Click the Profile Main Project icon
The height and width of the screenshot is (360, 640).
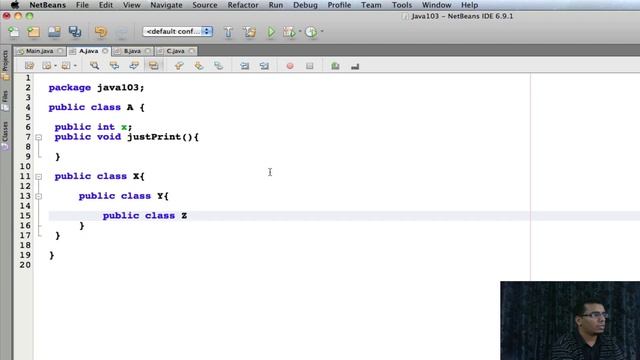pos(311,32)
